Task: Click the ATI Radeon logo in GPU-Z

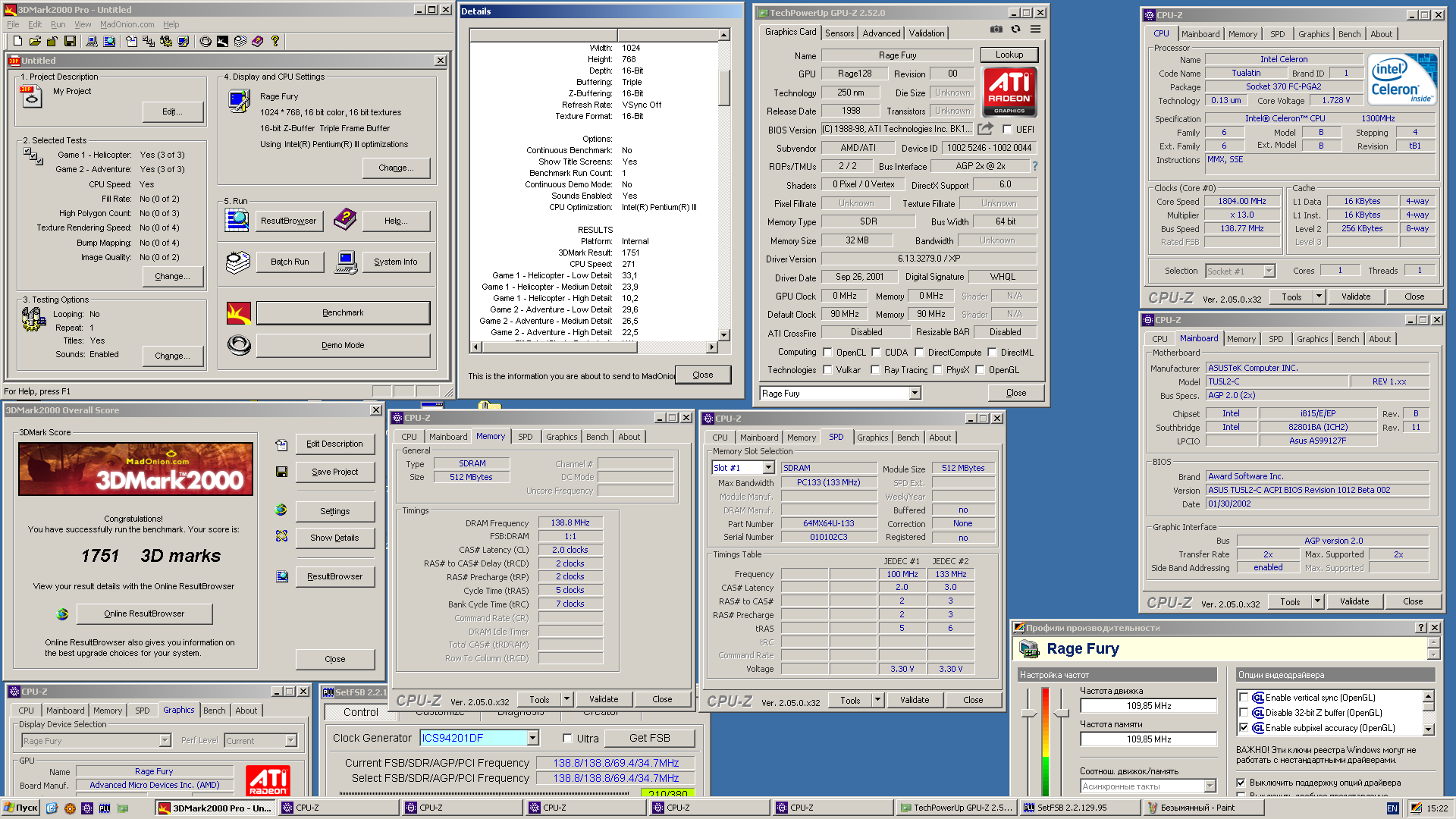Action: pos(1009,92)
